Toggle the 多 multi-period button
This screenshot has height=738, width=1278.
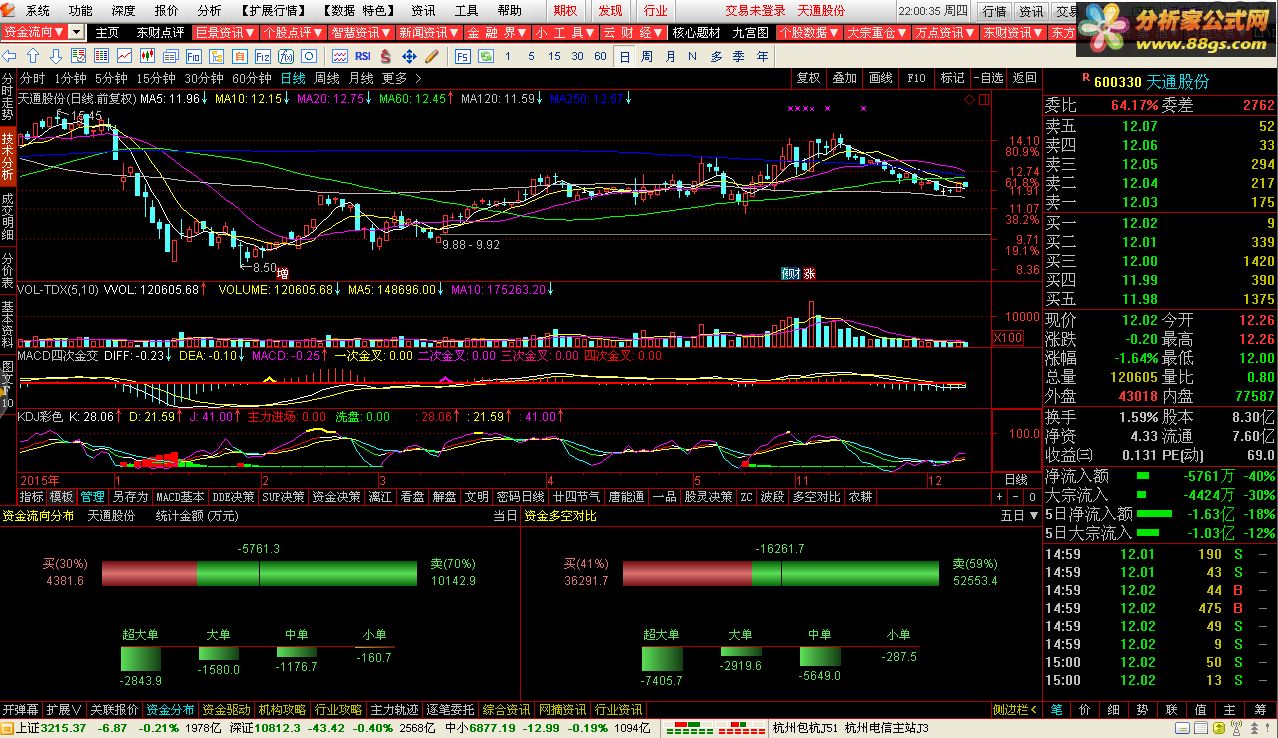tap(715, 56)
